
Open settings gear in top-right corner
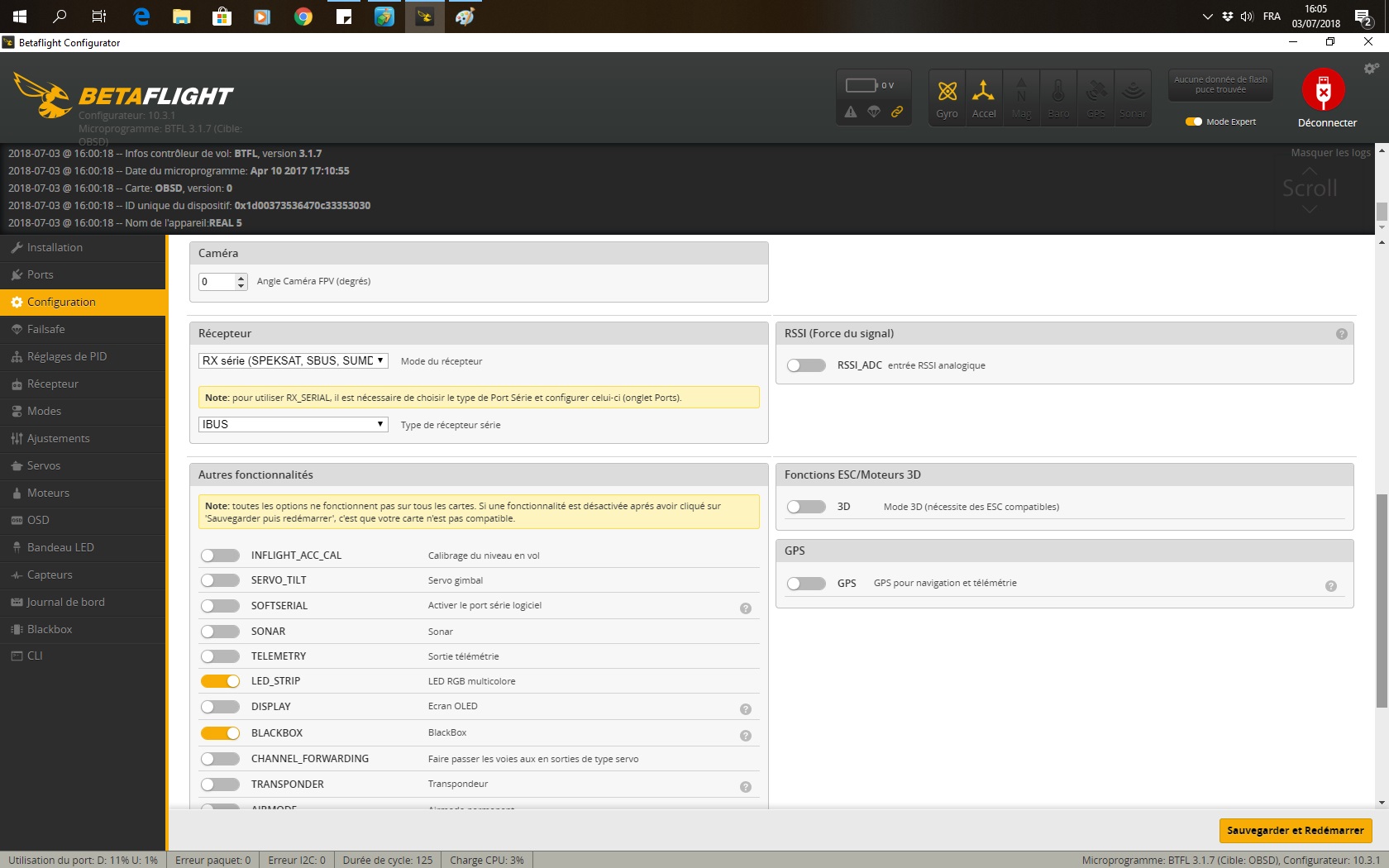coord(1371,69)
